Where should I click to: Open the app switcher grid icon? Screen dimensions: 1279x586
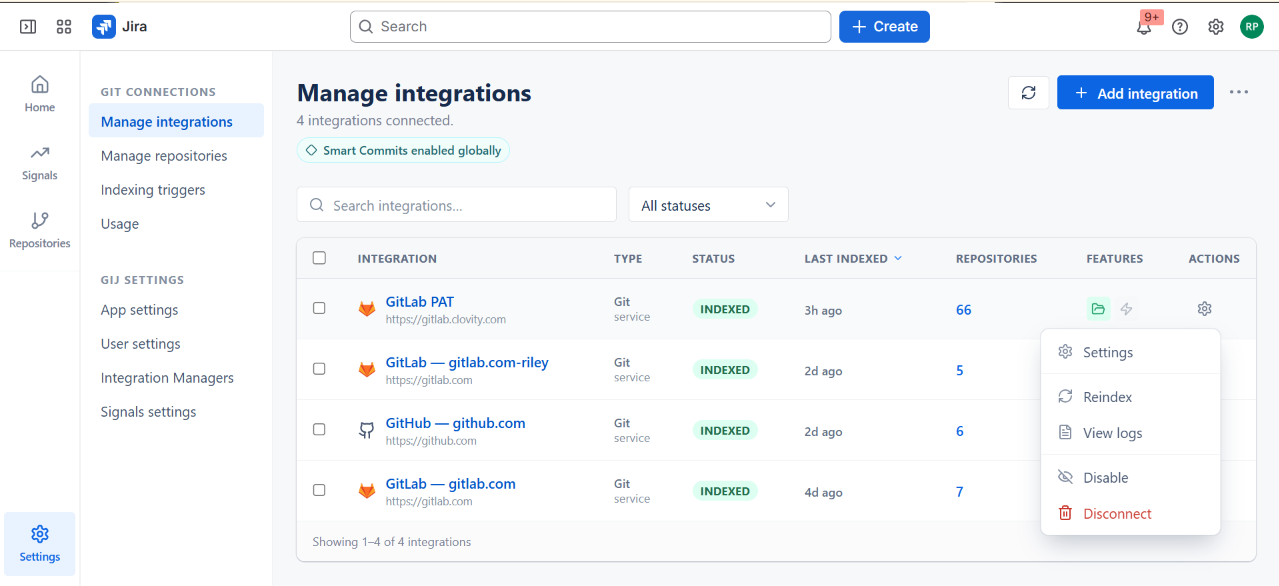coord(64,27)
